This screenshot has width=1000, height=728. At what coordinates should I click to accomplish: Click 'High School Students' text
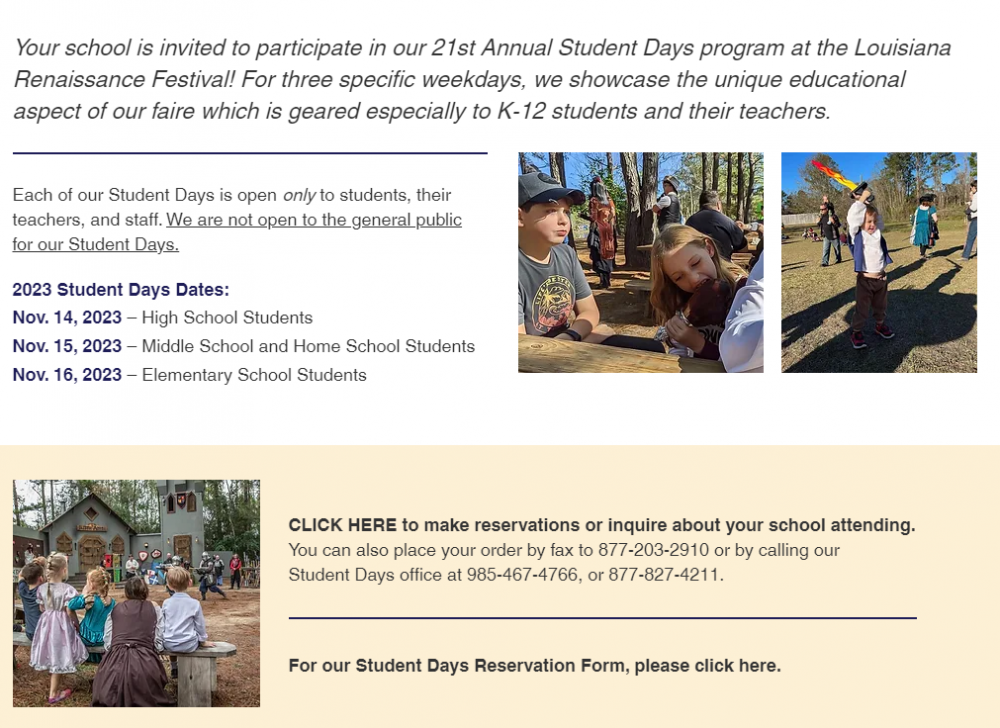pyautogui.click(x=227, y=318)
